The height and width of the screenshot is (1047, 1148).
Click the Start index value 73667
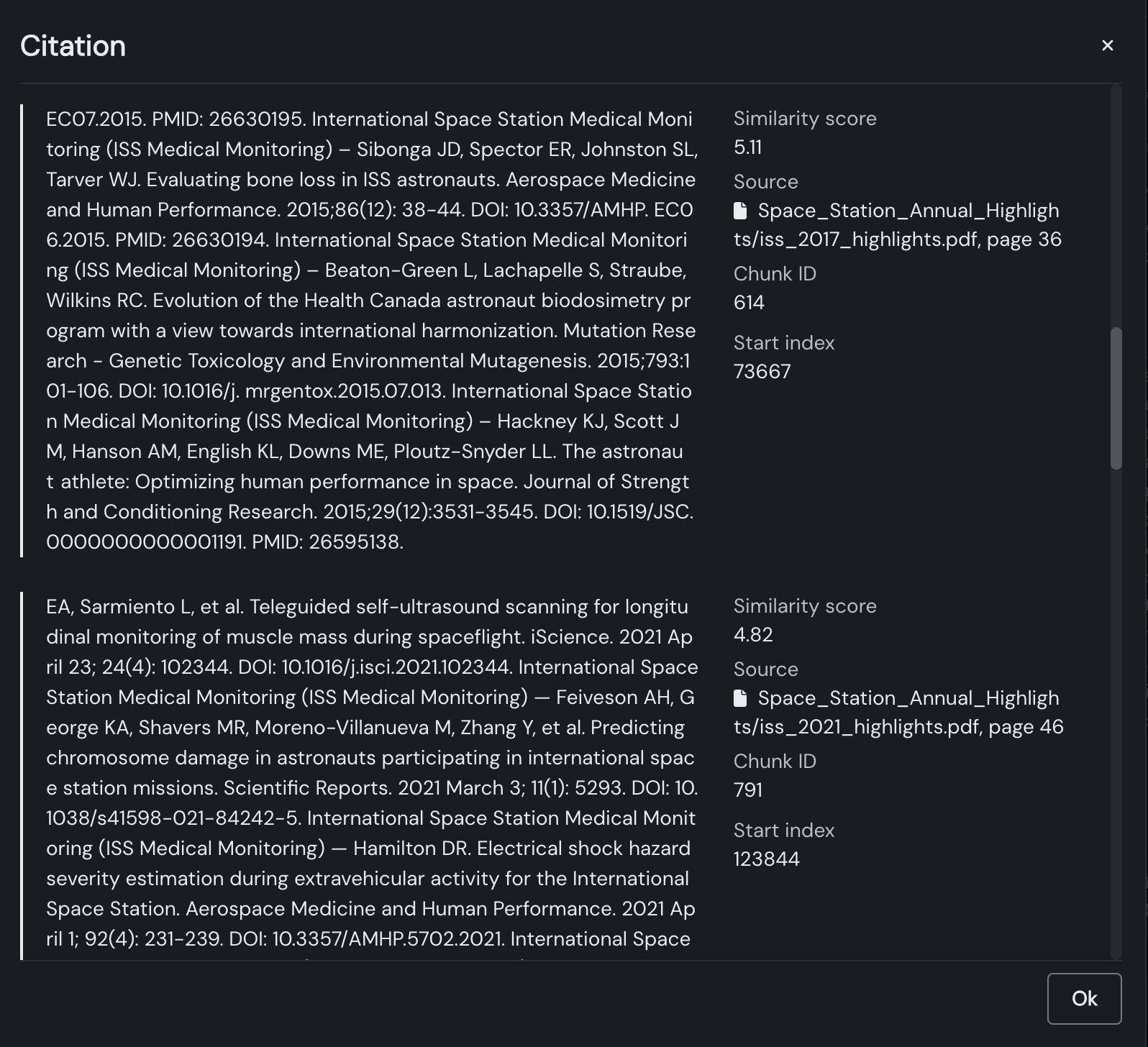(762, 372)
